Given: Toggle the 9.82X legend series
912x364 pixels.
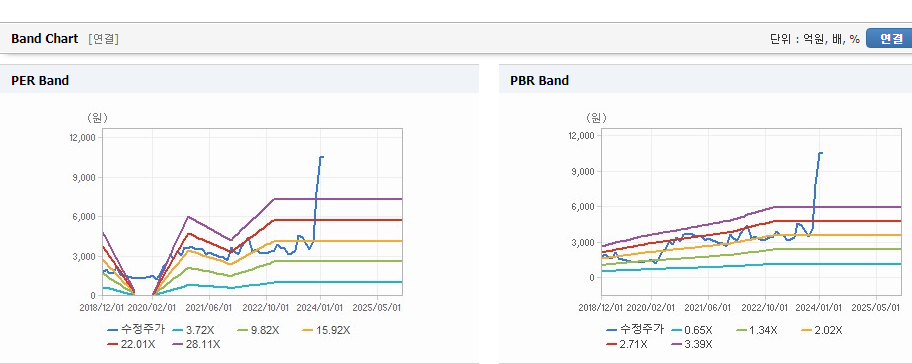Looking at the screenshot, I should (259, 330).
